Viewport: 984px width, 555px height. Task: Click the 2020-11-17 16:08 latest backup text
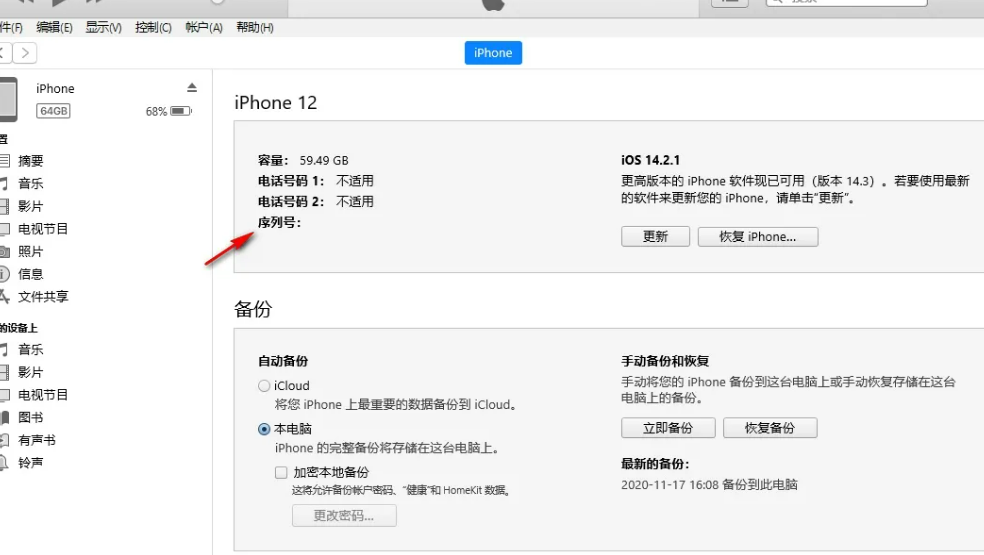tap(709, 484)
